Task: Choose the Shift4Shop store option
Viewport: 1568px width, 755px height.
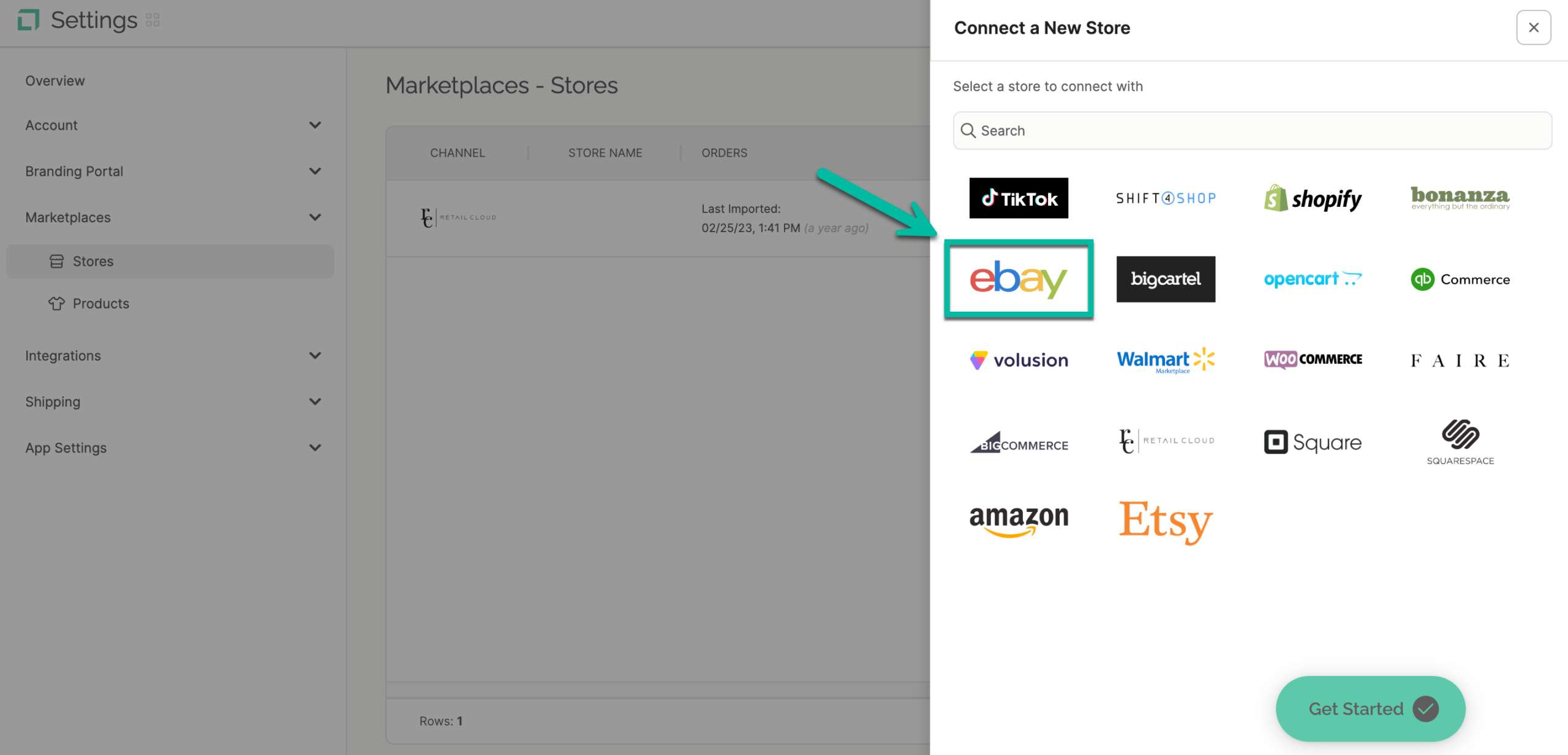Action: tap(1166, 198)
